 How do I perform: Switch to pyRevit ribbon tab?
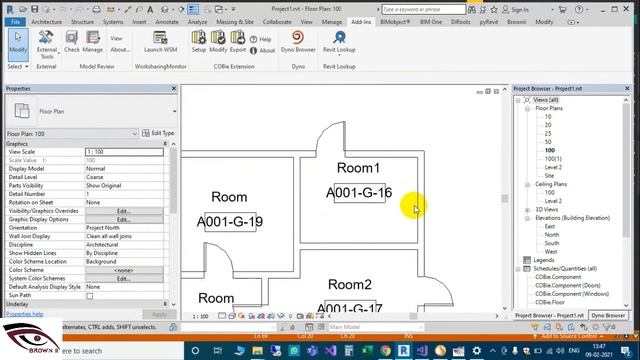point(488,22)
